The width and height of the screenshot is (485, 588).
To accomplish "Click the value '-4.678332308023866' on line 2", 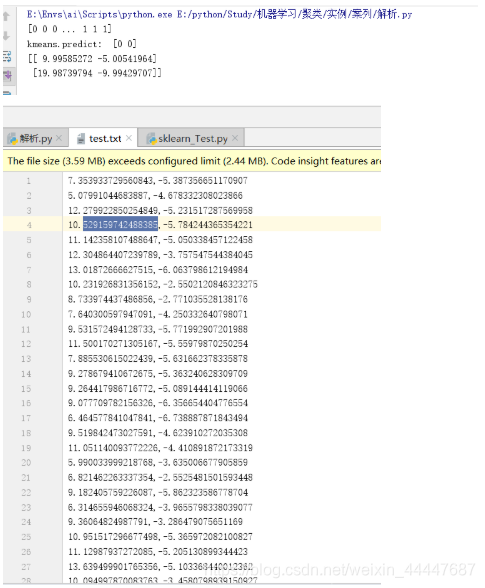I will [198, 195].
